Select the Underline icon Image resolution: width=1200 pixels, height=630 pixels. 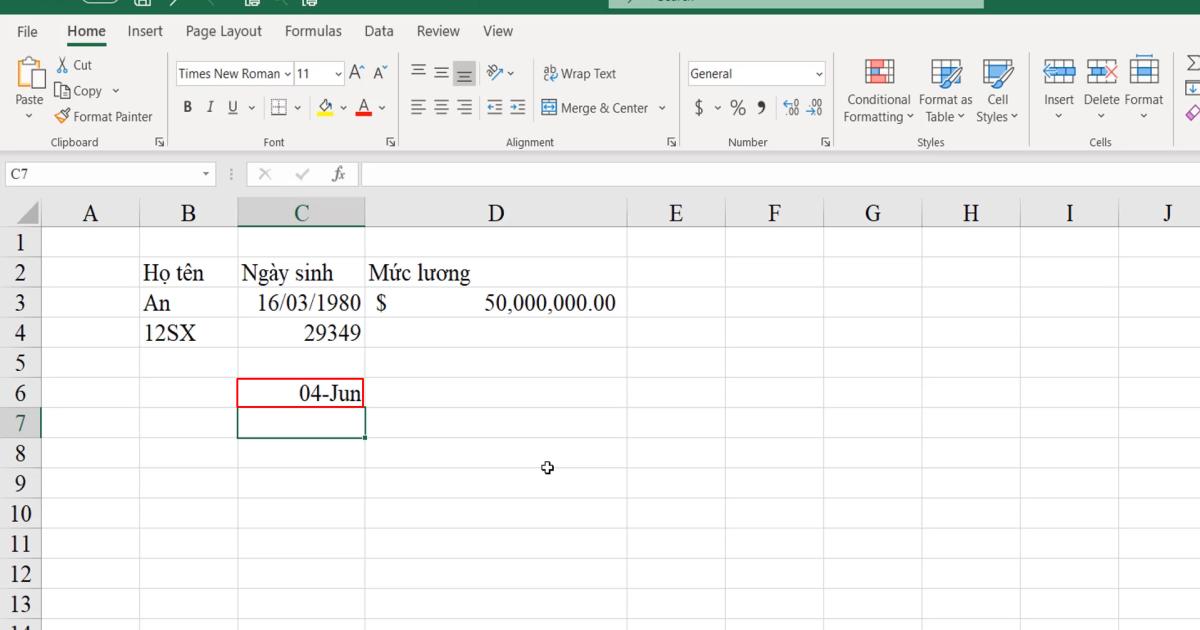232,107
